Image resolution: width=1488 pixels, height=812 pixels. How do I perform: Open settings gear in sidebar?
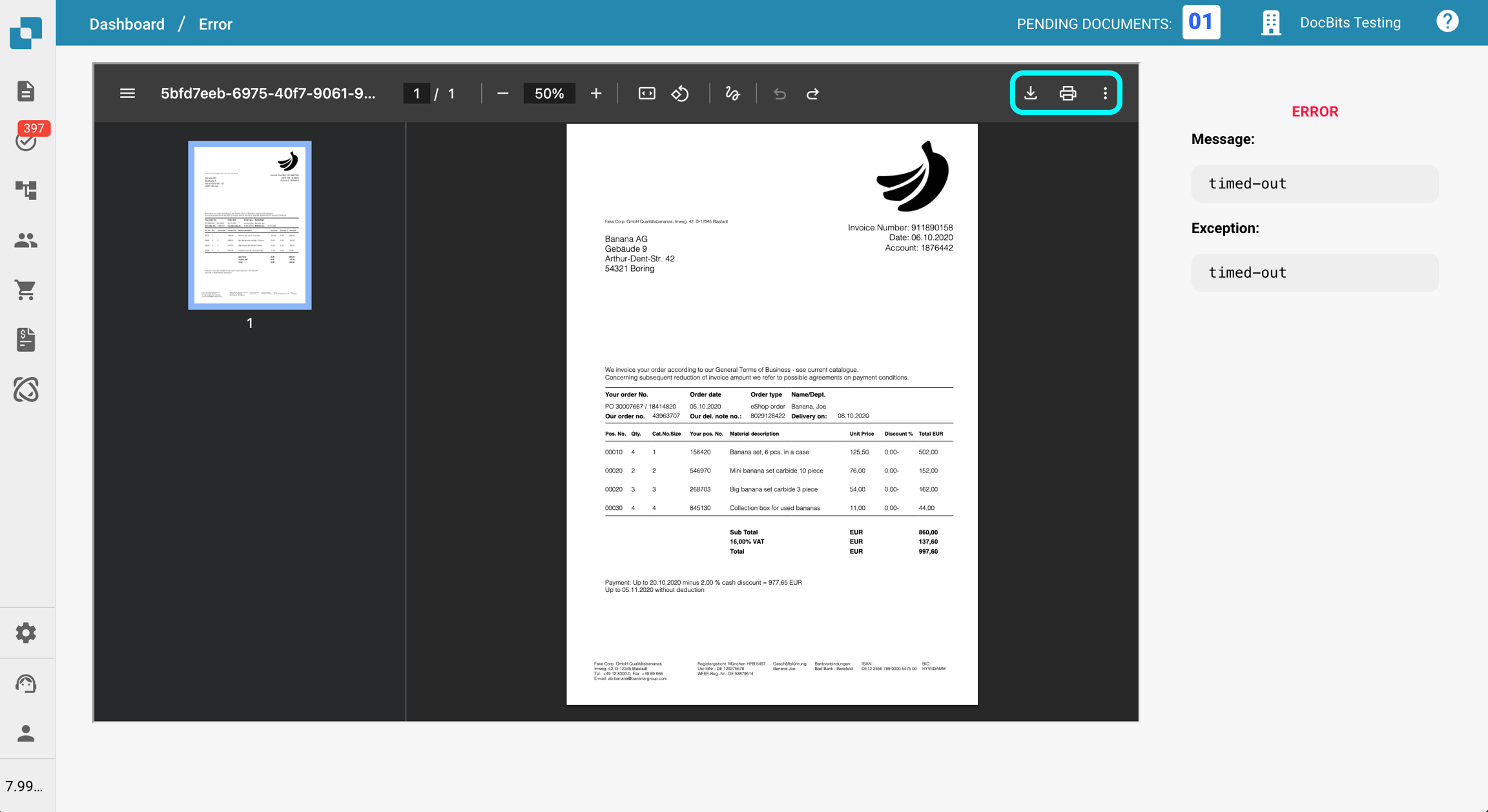point(26,633)
